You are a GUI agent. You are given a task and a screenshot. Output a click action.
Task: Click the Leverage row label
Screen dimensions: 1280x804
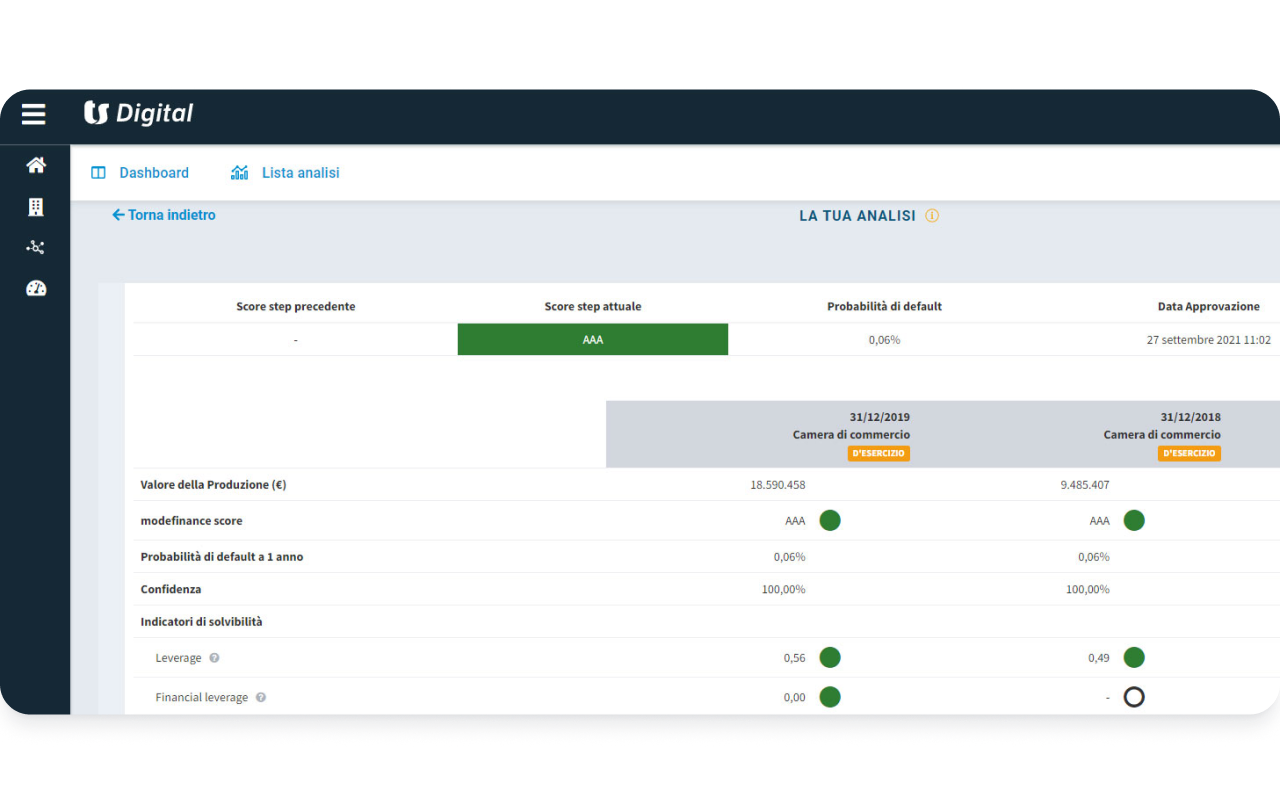coord(179,658)
